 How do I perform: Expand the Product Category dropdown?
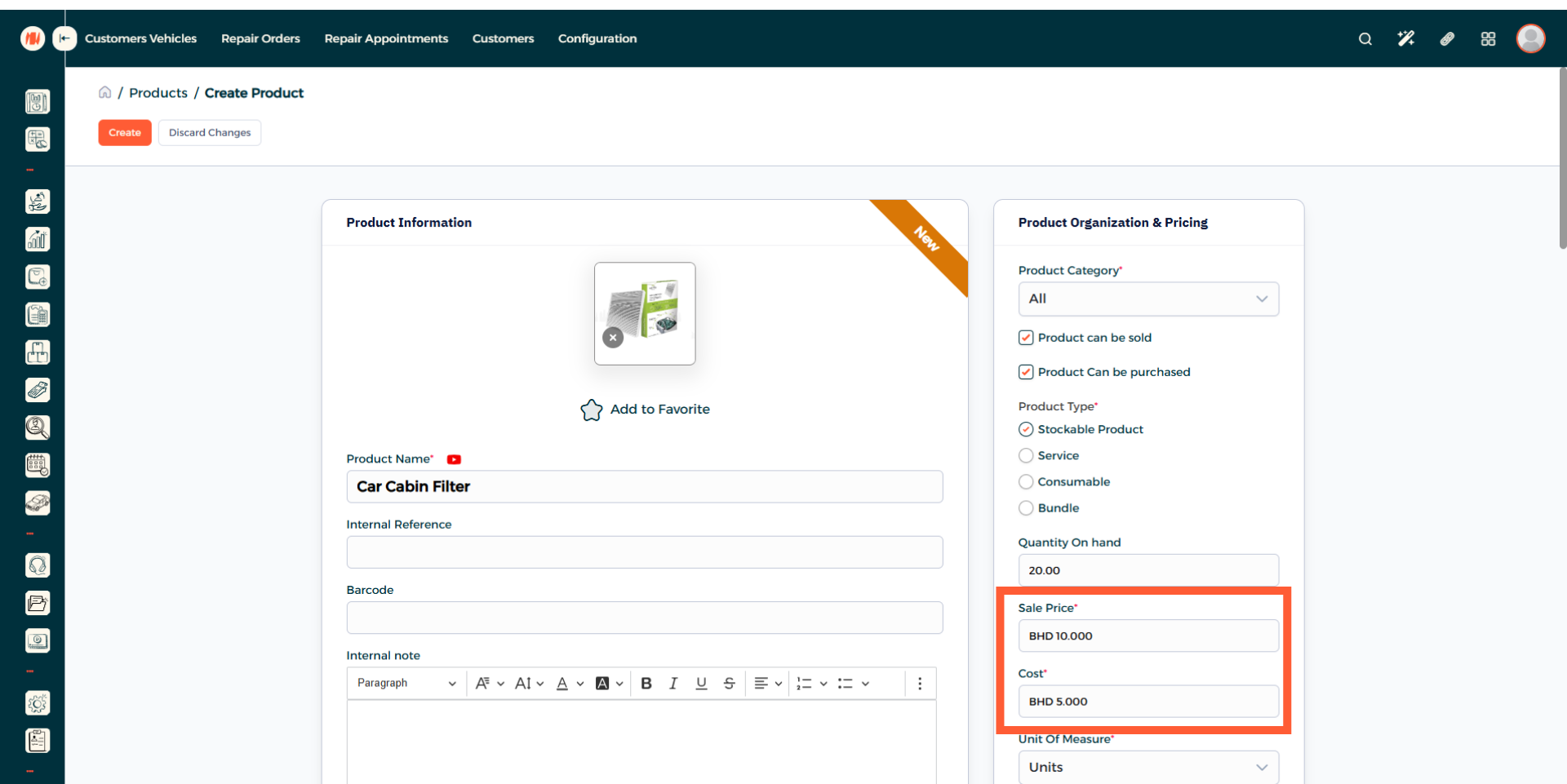(x=1148, y=299)
